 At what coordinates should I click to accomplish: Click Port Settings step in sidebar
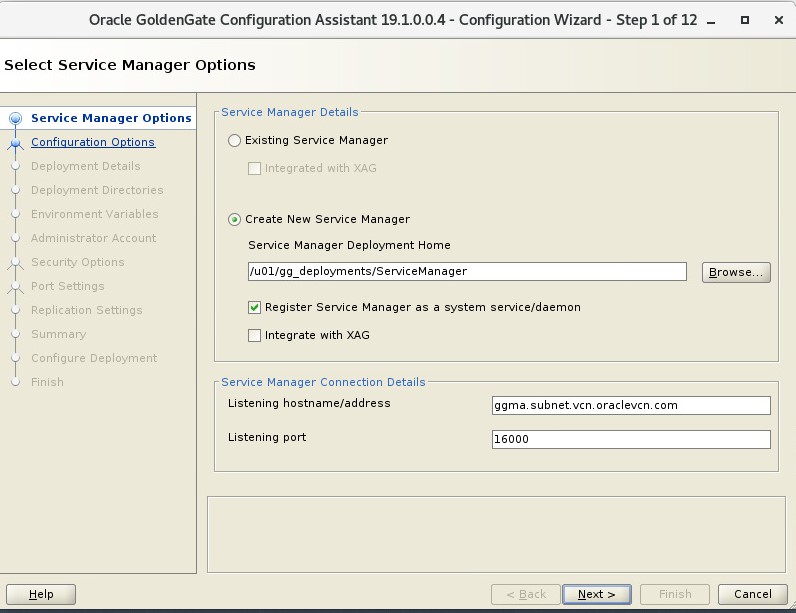click(68, 286)
